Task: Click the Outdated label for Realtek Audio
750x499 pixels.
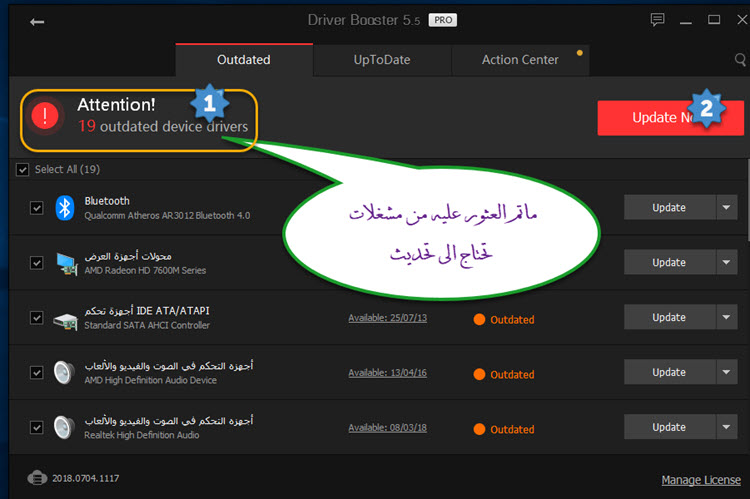Action: click(512, 429)
